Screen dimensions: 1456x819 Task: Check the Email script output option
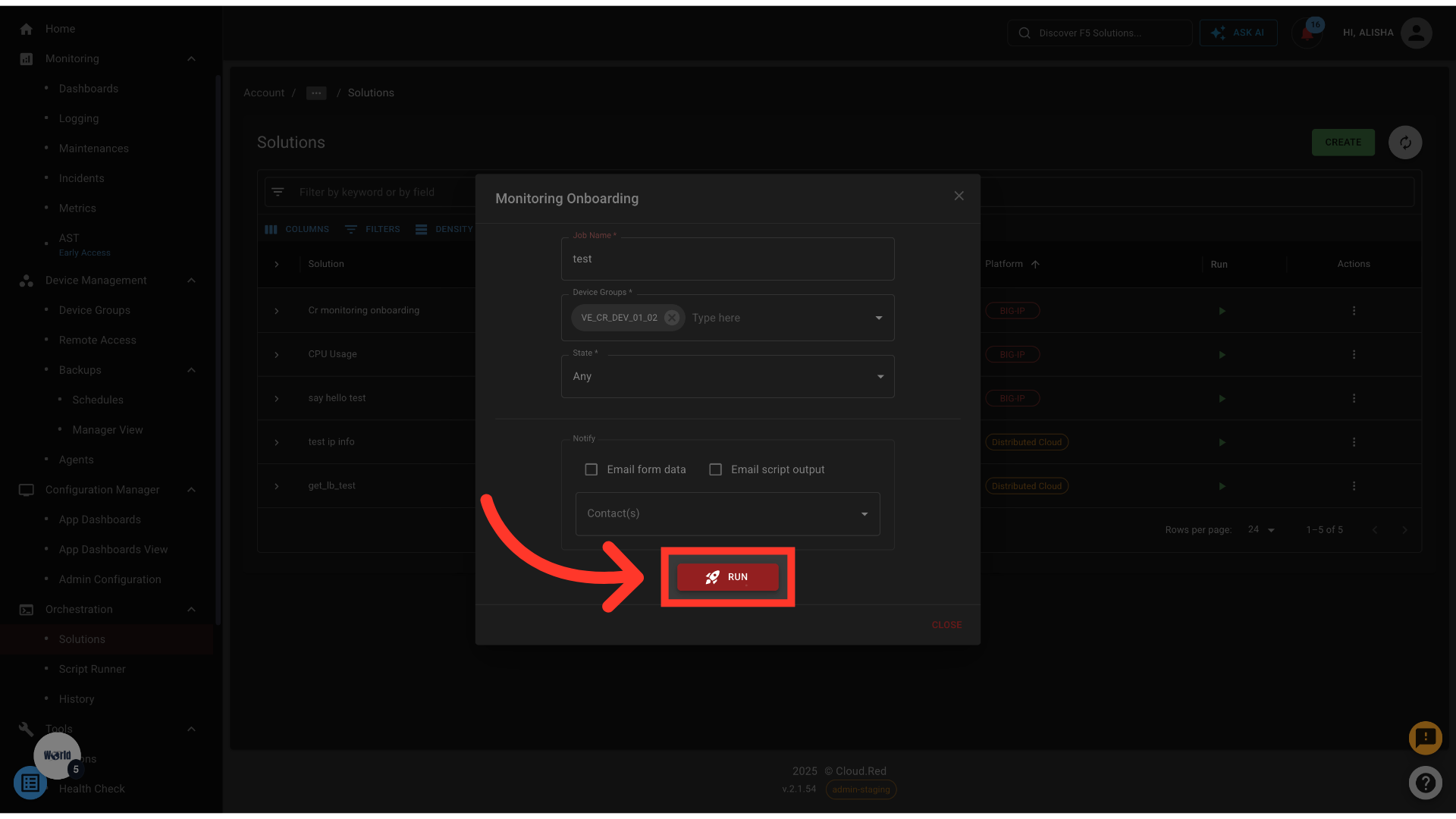pyautogui.click(x=715, y=469)
